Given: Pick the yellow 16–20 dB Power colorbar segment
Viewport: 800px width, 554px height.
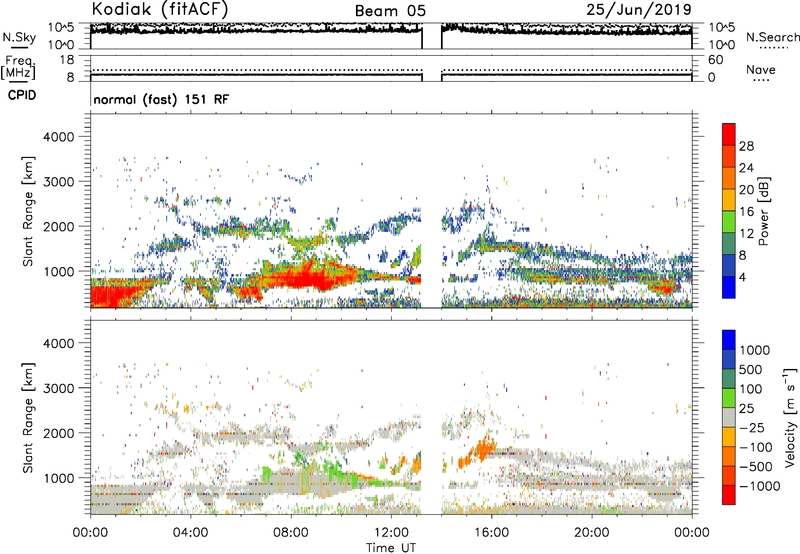Looking at the screenshot, I should [x=729, y=200].
